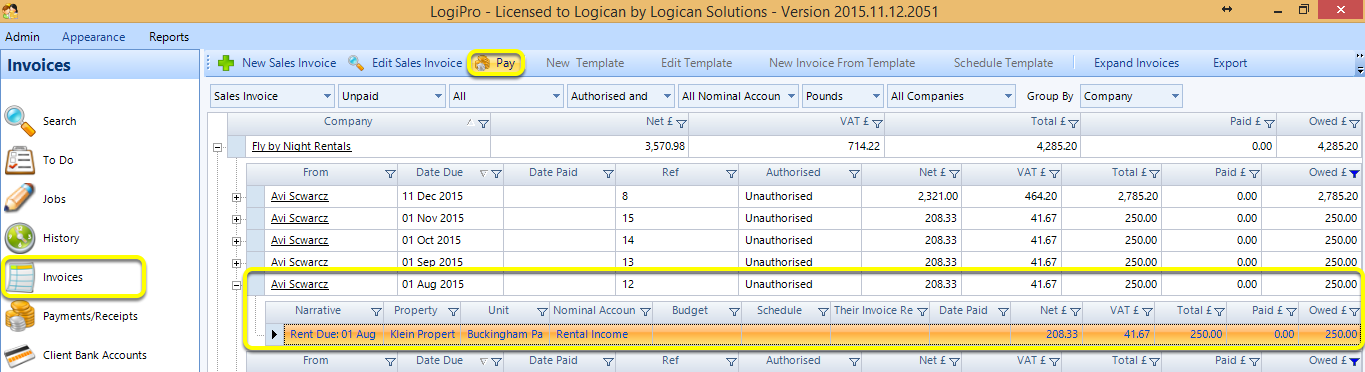Open the Fly by Night Rentals link

(301, 146)
